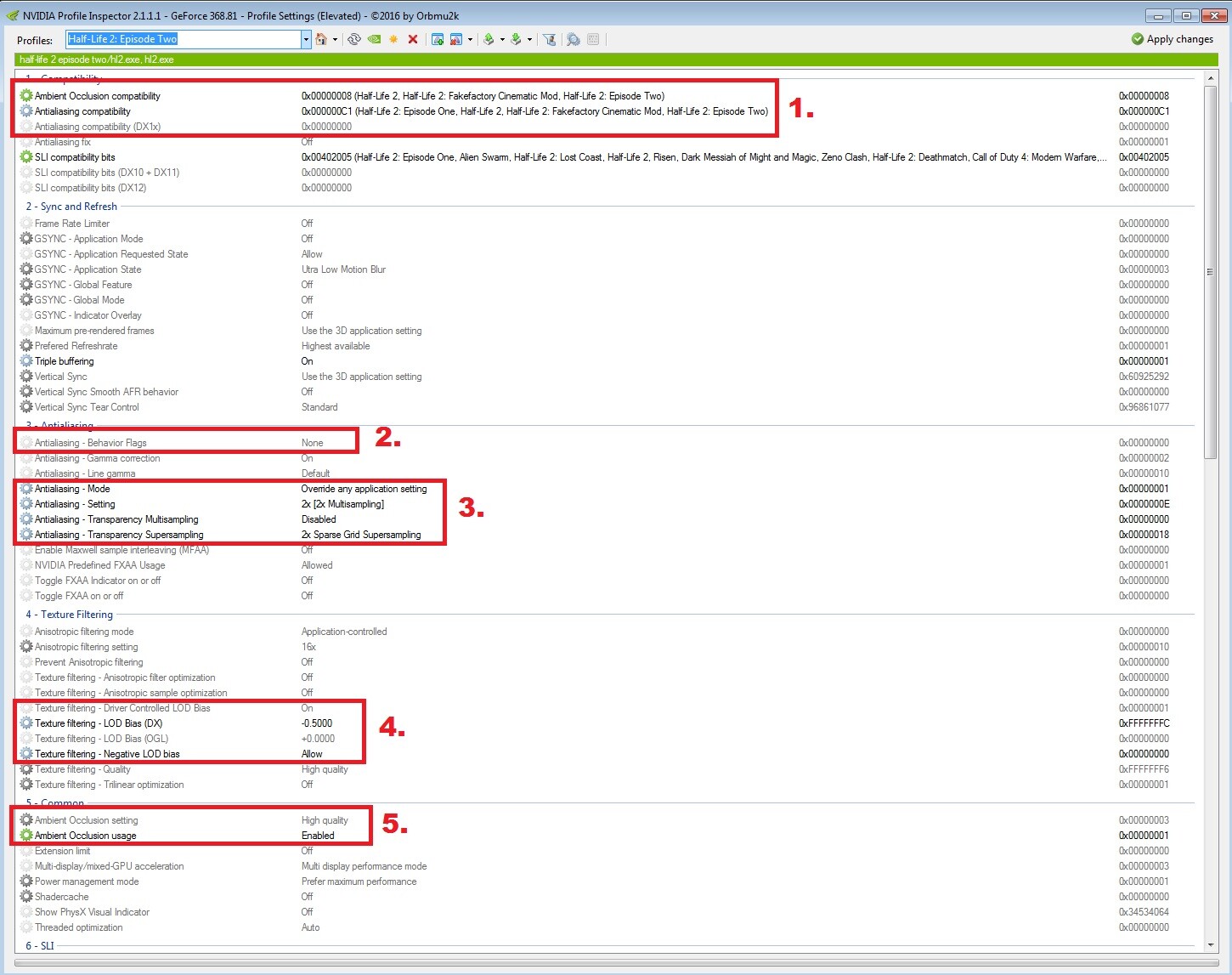Select the '6 - SLI' group header
The image size is (1232, 975).
[x=39, y=946]
